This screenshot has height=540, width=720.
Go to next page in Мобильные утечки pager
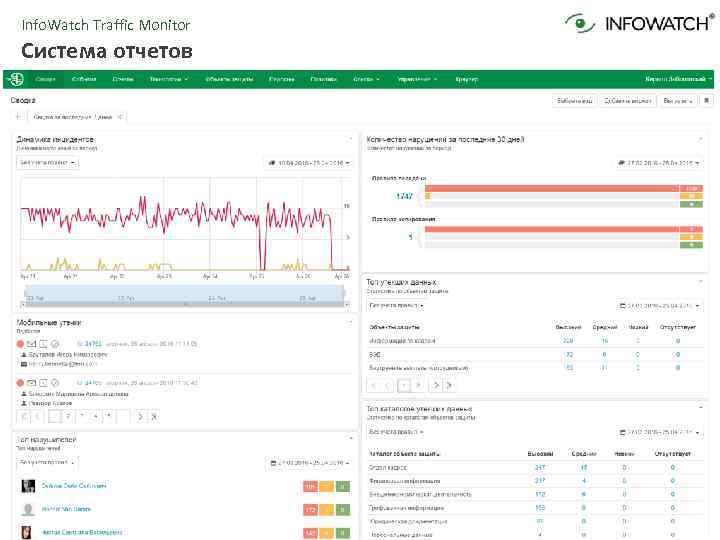(140, 416)
